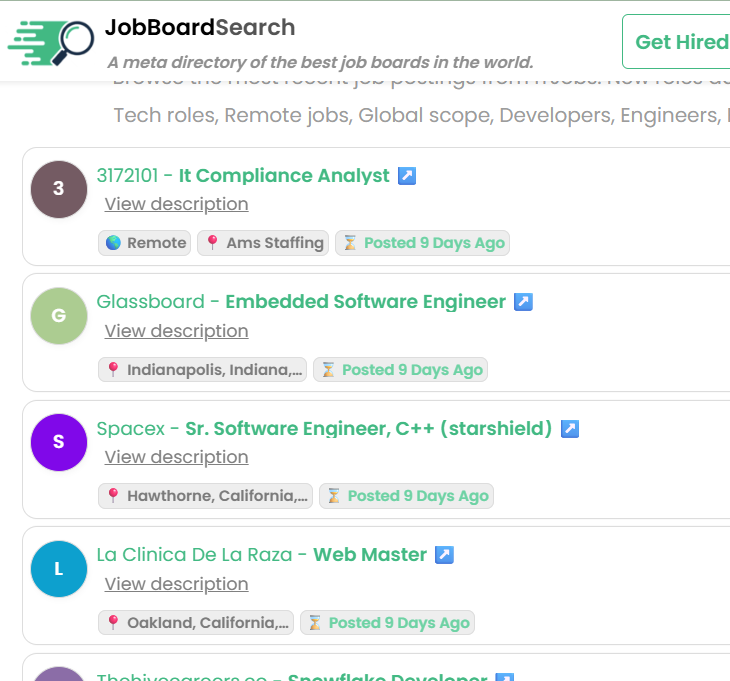Open external link icon for Web Master
Image resolution: width=730 pixels, height=681 pixels.
pyautogui.click(x=444, y=555)
